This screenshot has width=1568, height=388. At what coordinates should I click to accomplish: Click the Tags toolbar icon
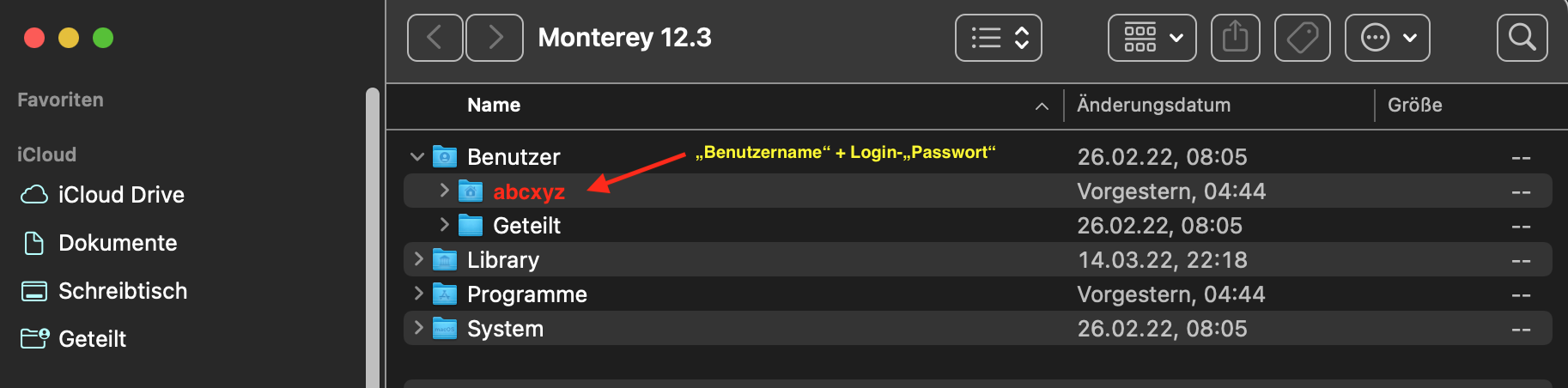pyautogui.click(x=1302, y=38)
